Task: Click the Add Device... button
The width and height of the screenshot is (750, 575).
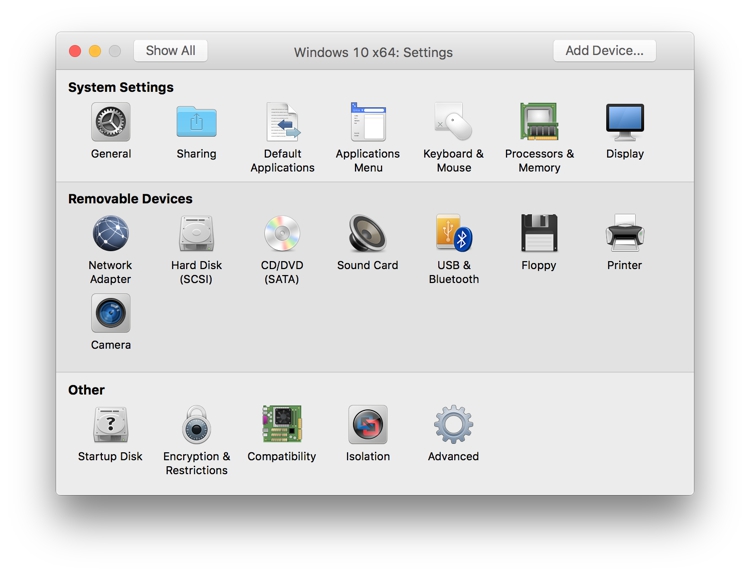Action: pos(605,51)
